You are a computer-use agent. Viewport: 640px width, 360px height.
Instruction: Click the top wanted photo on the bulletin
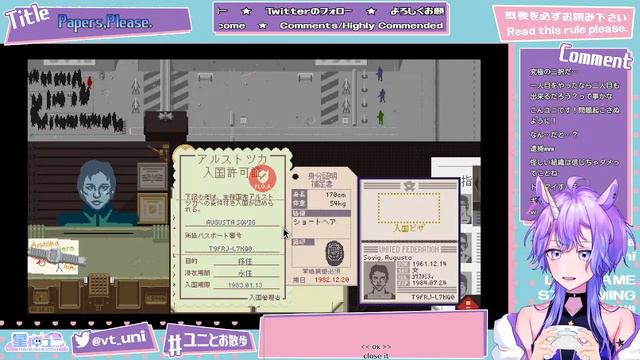pyautogui.click(x=466, y=209)
